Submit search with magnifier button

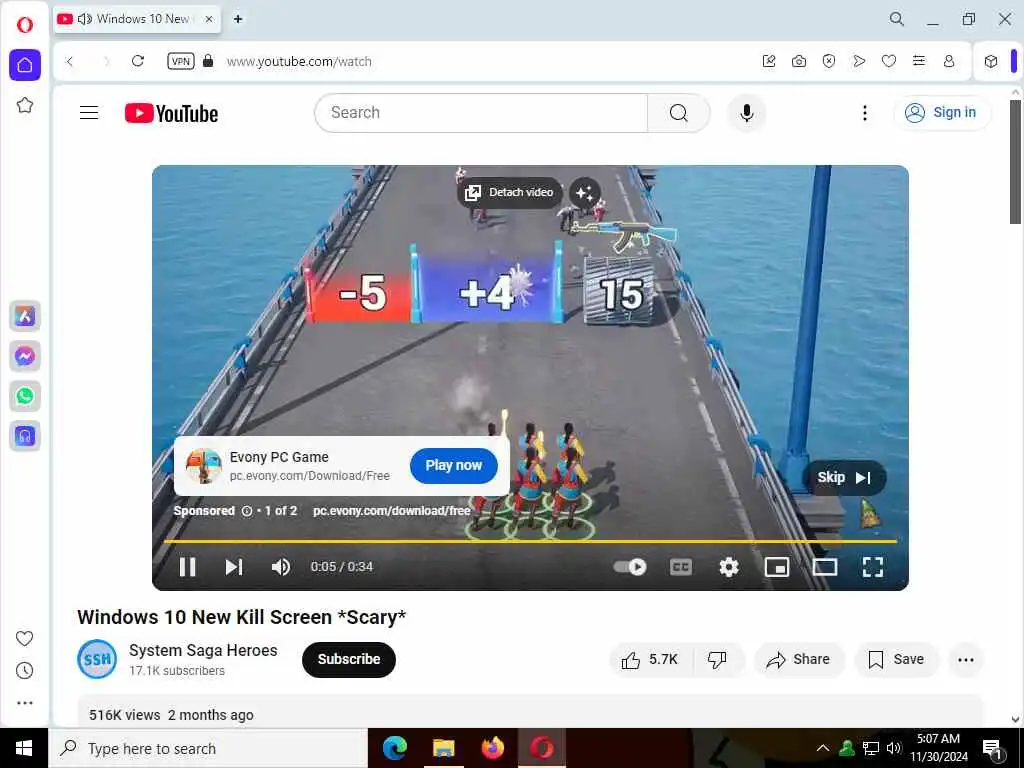click(679, 113)
